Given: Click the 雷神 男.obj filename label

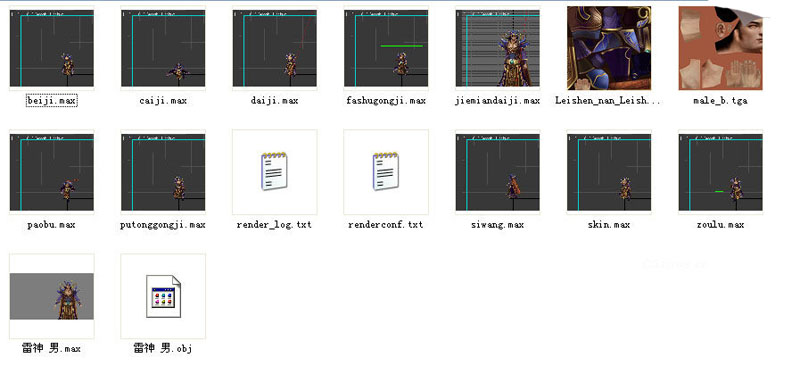Looking at the screenshot, I should (x=163, y=349).
